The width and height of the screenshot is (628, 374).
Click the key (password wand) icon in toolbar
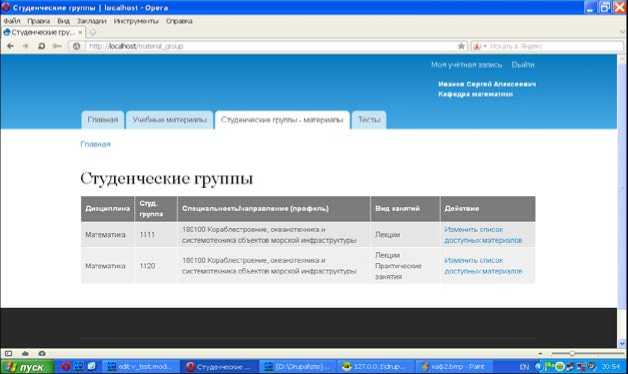[57, 46]
